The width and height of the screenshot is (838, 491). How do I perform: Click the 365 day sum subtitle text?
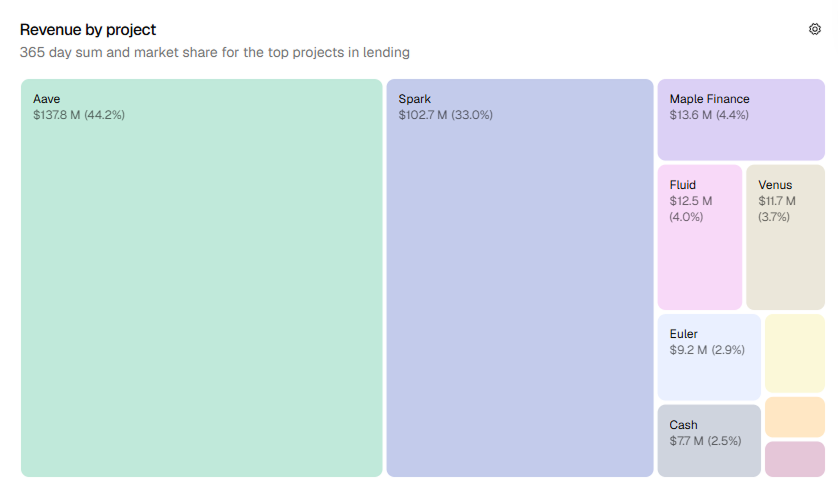coord(215,52)
